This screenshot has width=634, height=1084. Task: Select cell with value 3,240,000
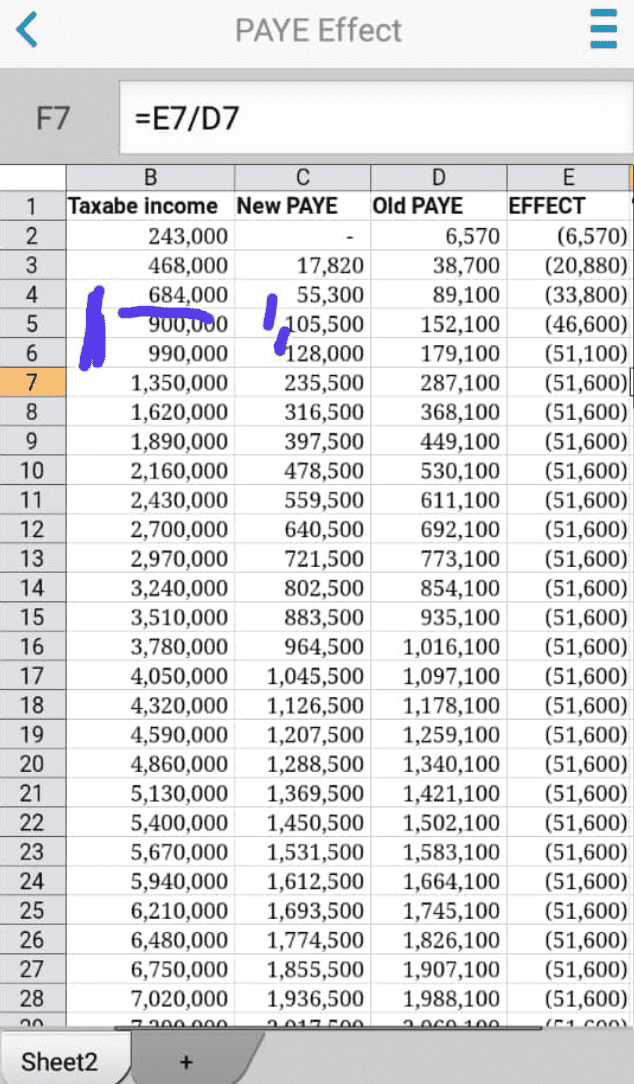coord(150,588)
